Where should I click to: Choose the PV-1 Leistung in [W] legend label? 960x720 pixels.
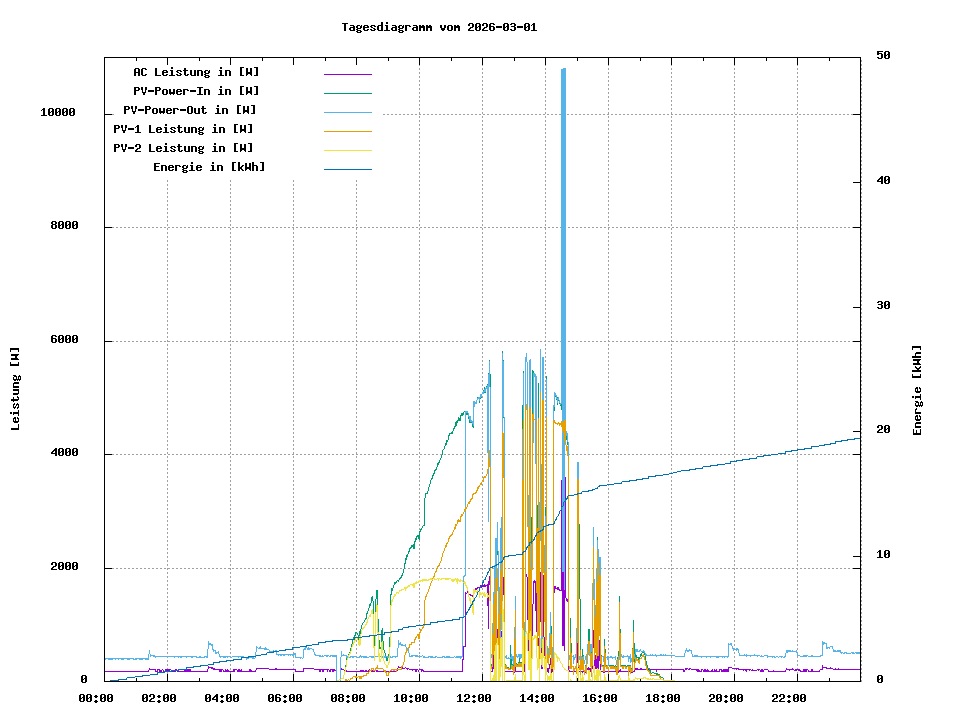183,129
